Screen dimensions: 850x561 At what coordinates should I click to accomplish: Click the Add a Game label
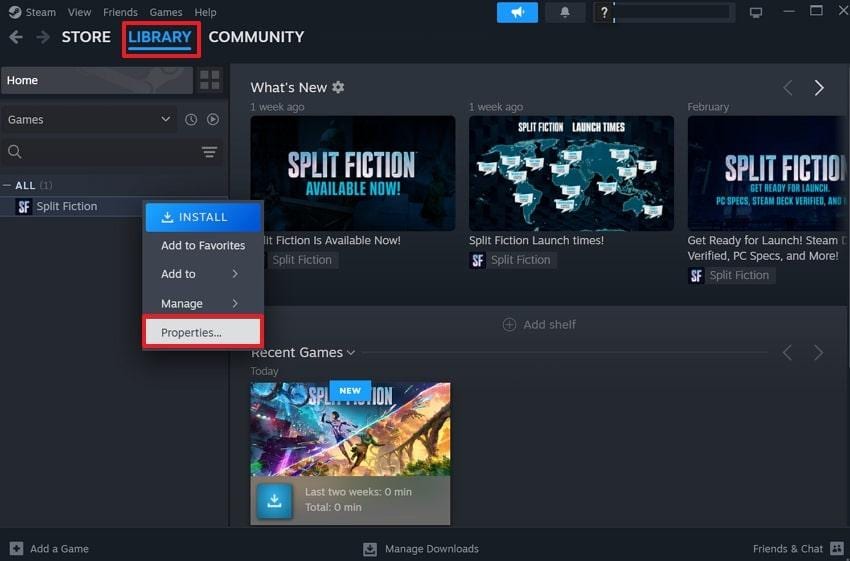click(x=59, y=549)
